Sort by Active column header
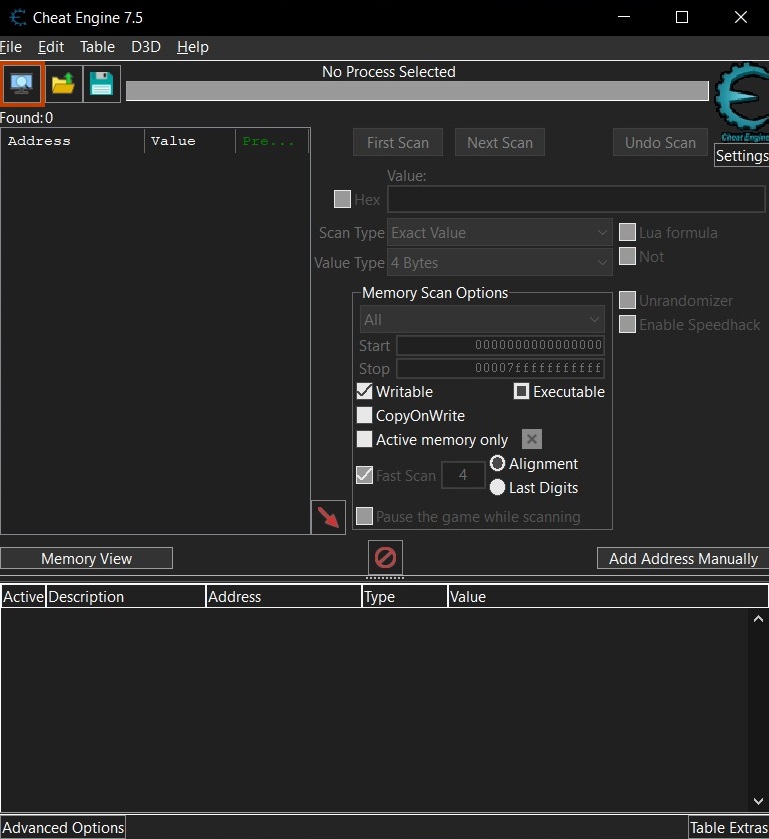 coord(23,597)
